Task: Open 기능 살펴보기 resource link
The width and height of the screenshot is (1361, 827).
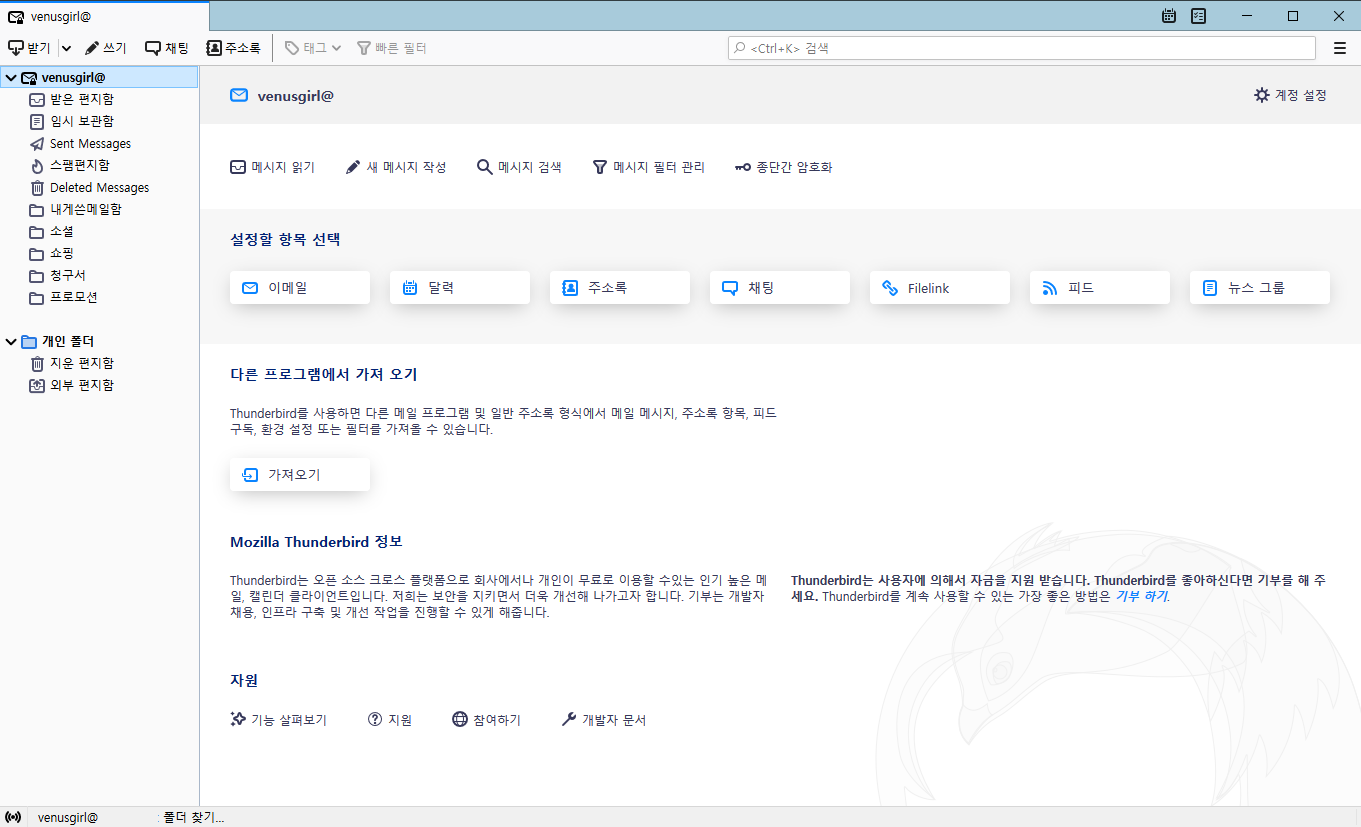Action: click(278, 719)
